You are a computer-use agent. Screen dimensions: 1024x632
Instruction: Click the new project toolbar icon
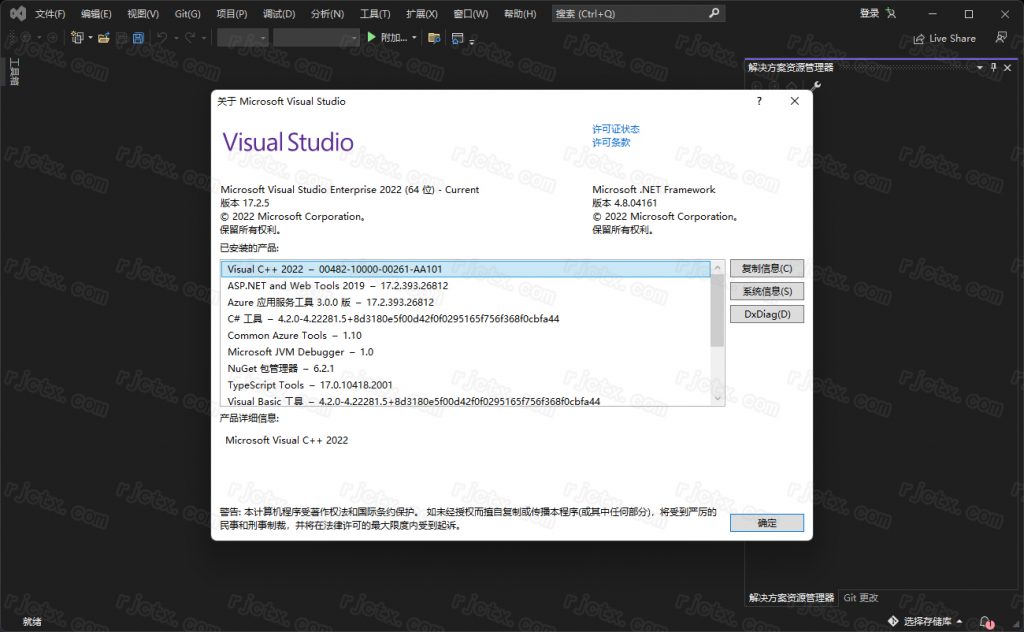[x=77, y=38]
